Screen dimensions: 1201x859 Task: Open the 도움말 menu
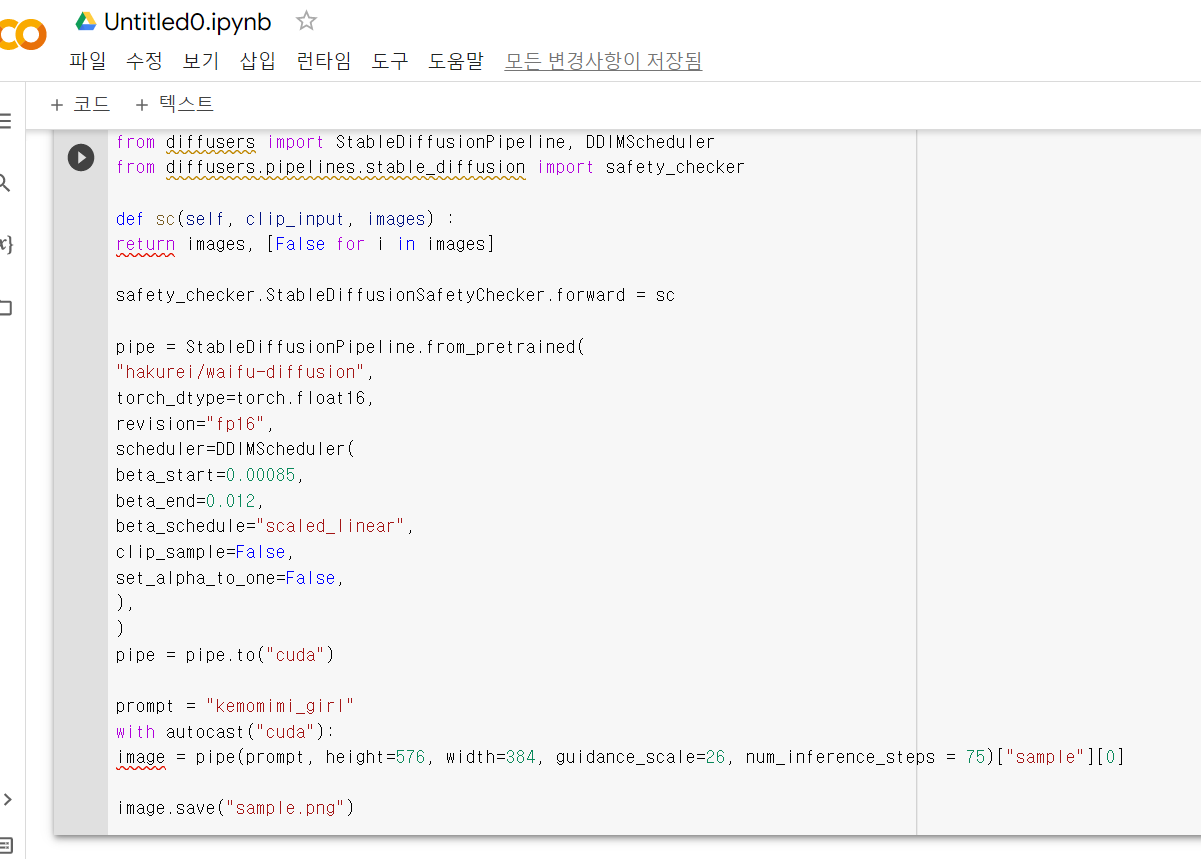[455, 61]
